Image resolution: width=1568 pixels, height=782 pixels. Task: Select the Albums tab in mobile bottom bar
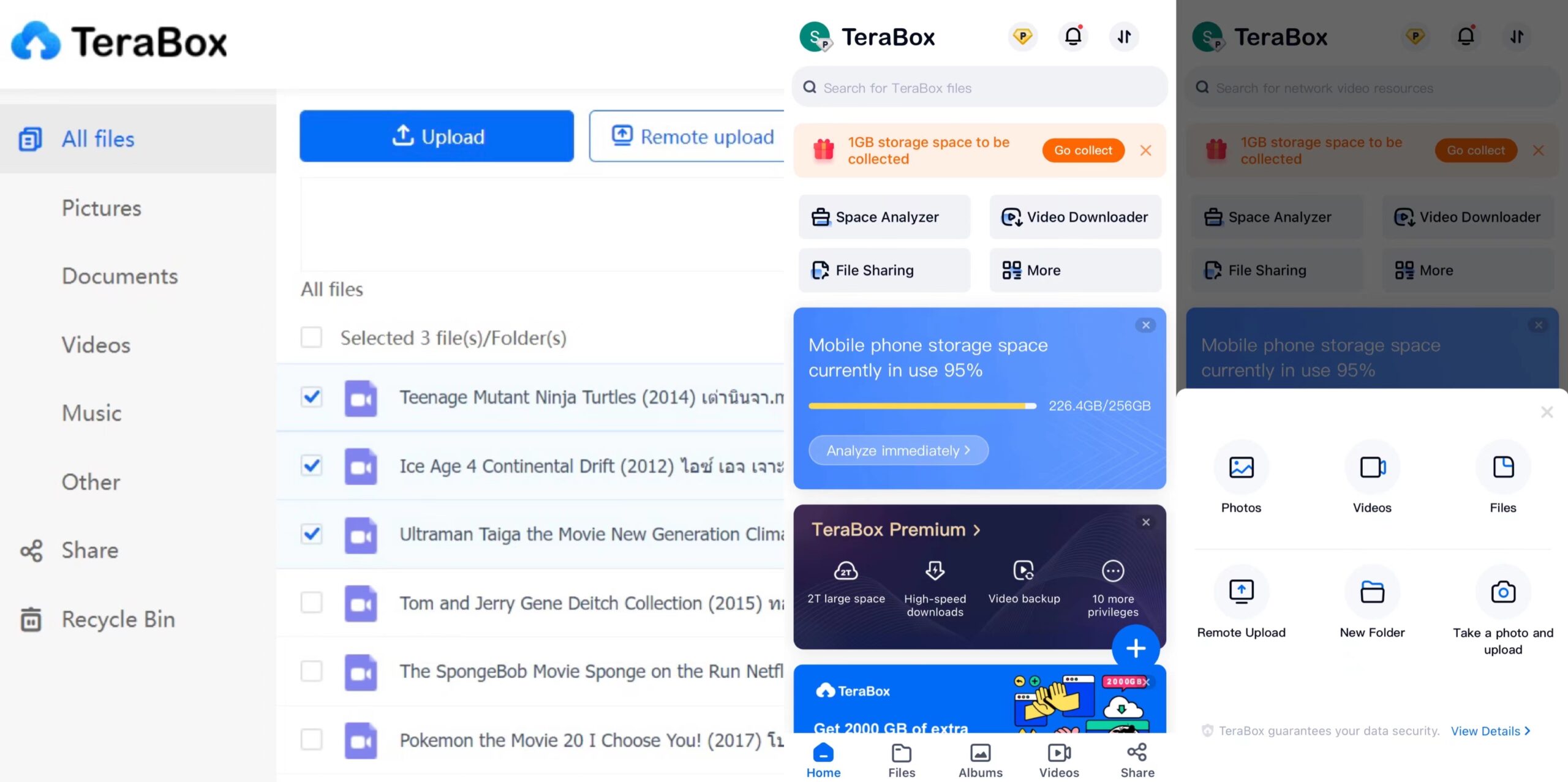pos(980,760)
